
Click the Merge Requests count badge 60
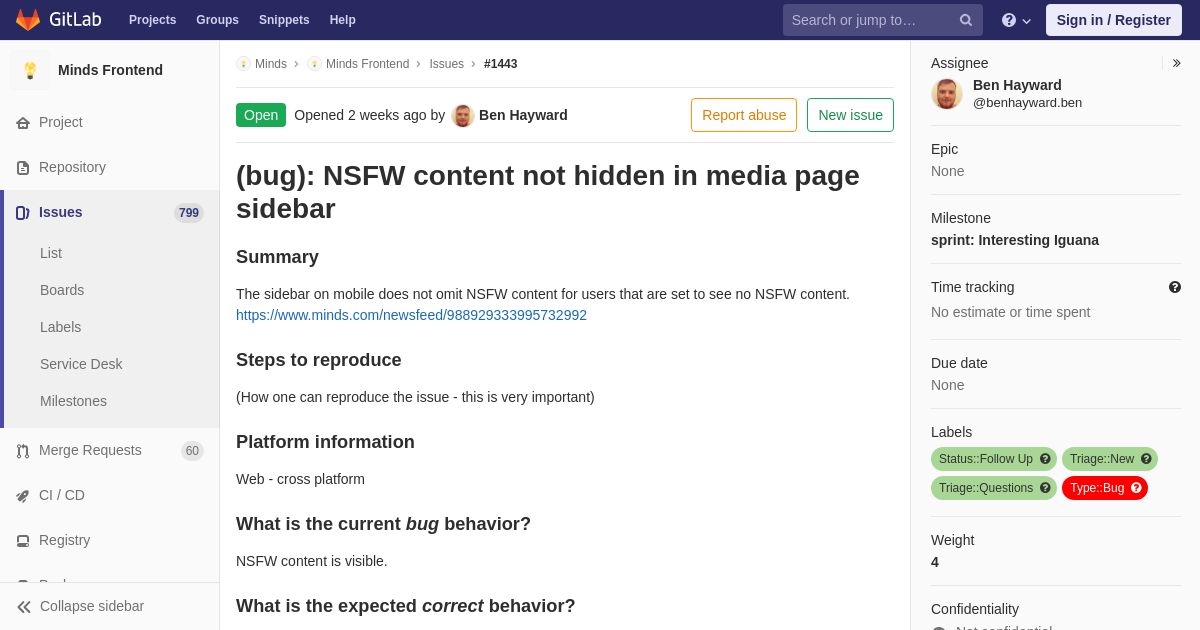click(x=192, y=451)
